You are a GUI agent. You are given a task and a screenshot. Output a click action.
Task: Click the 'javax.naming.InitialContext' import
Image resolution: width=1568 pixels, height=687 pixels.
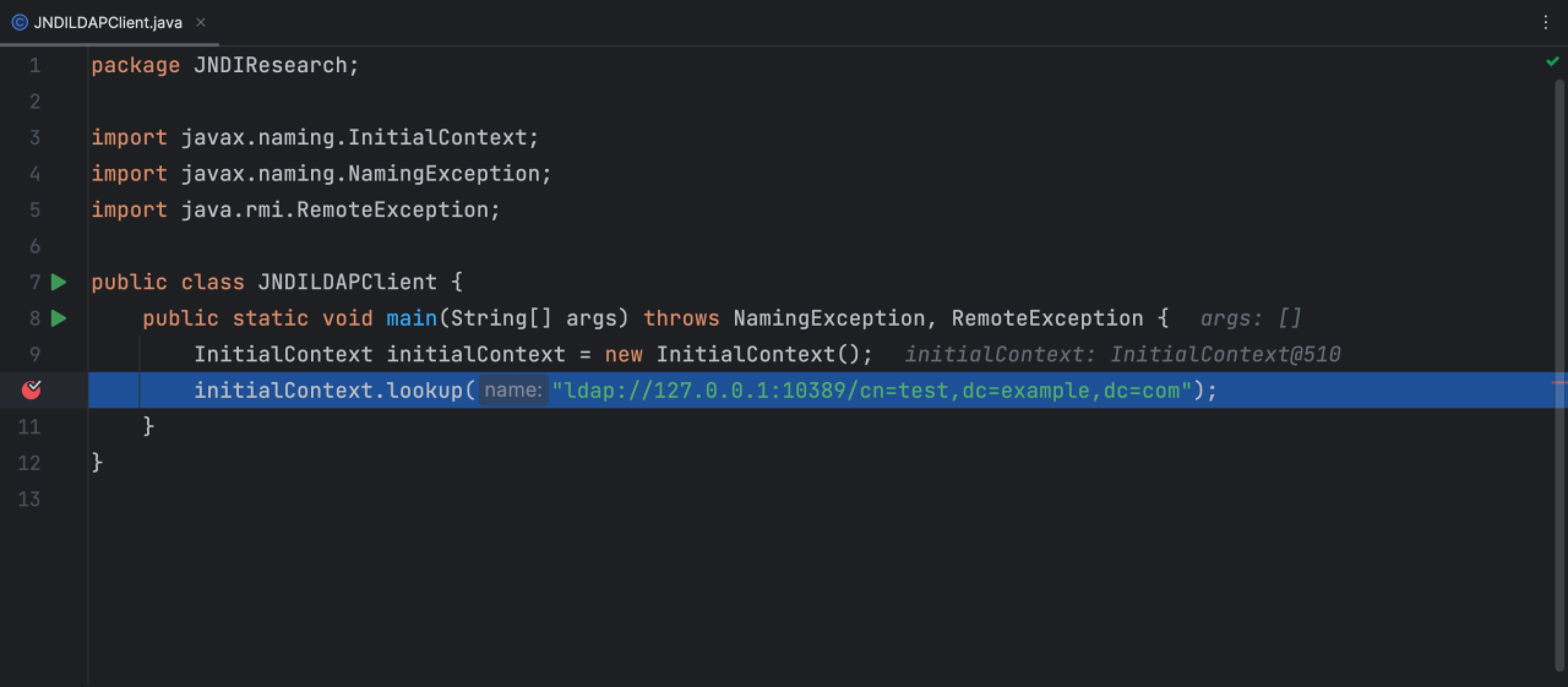tap(360, 137)
